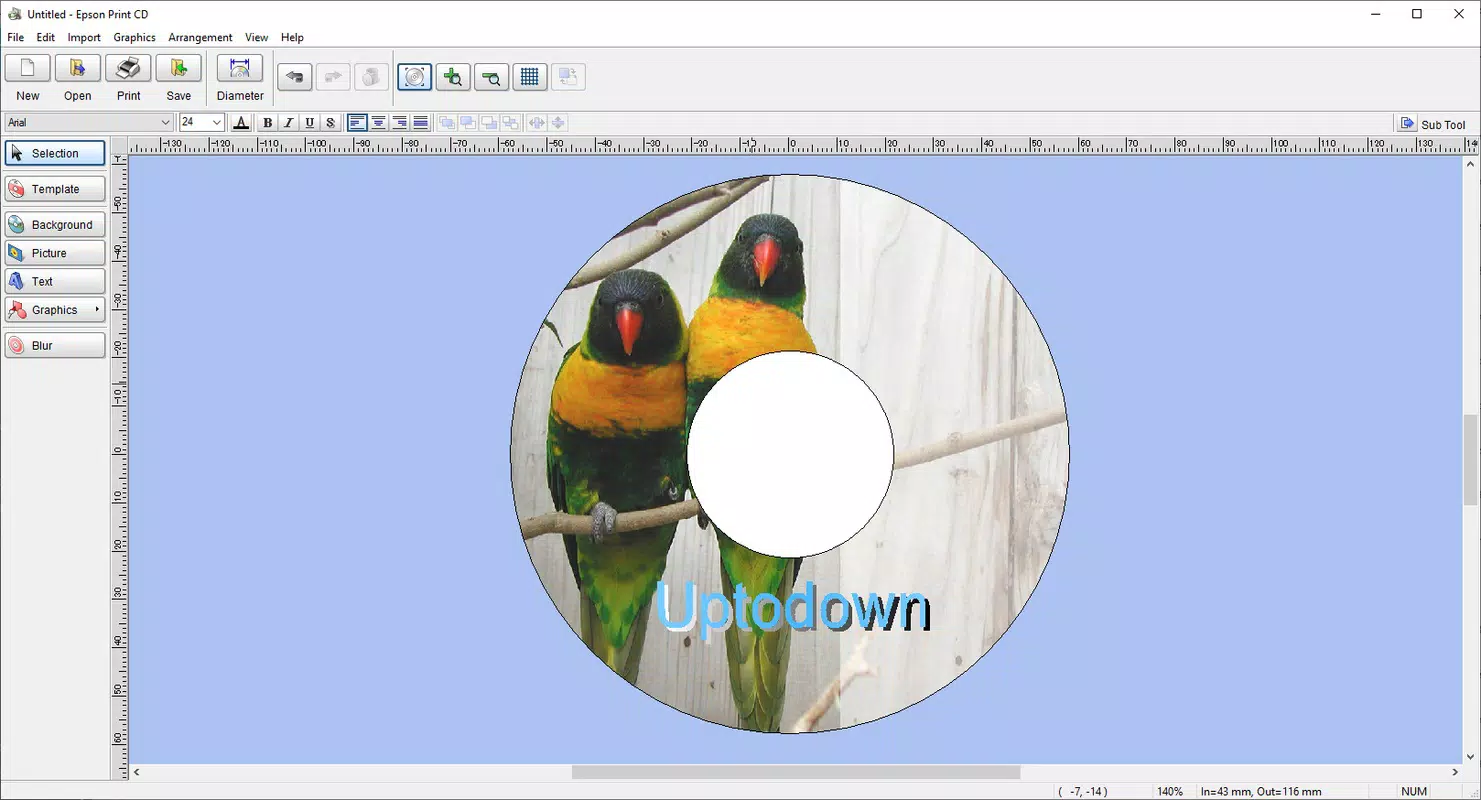The height and width of the screenshot is (800, 1481).
Task: Click the Redo arrow icon
Action: tap(333, 77)
